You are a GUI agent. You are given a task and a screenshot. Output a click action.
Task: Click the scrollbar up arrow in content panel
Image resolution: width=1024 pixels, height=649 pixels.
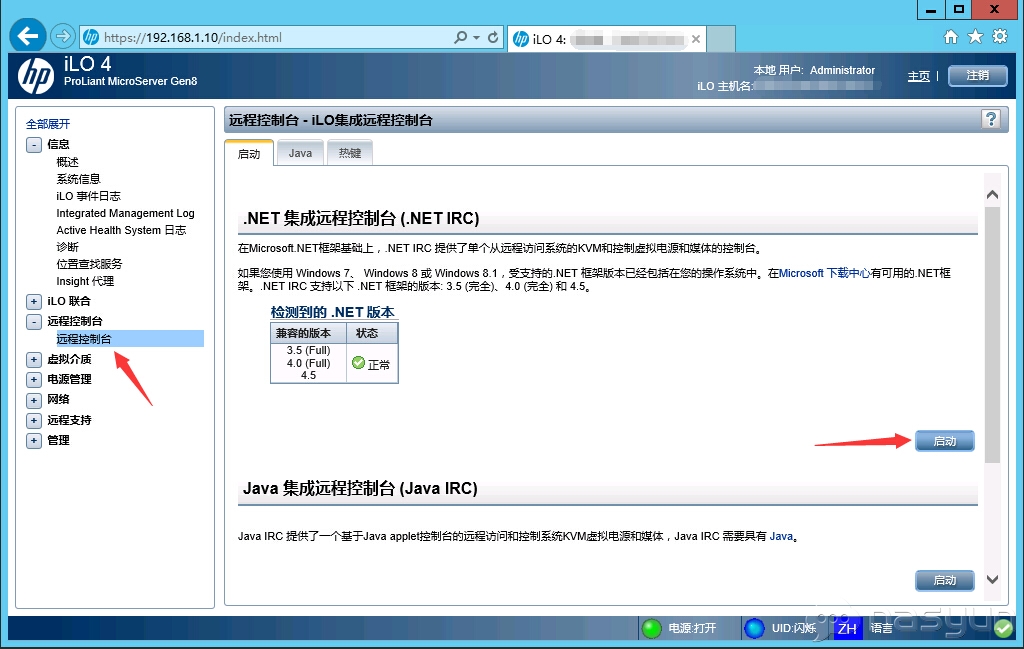[992, 195]
